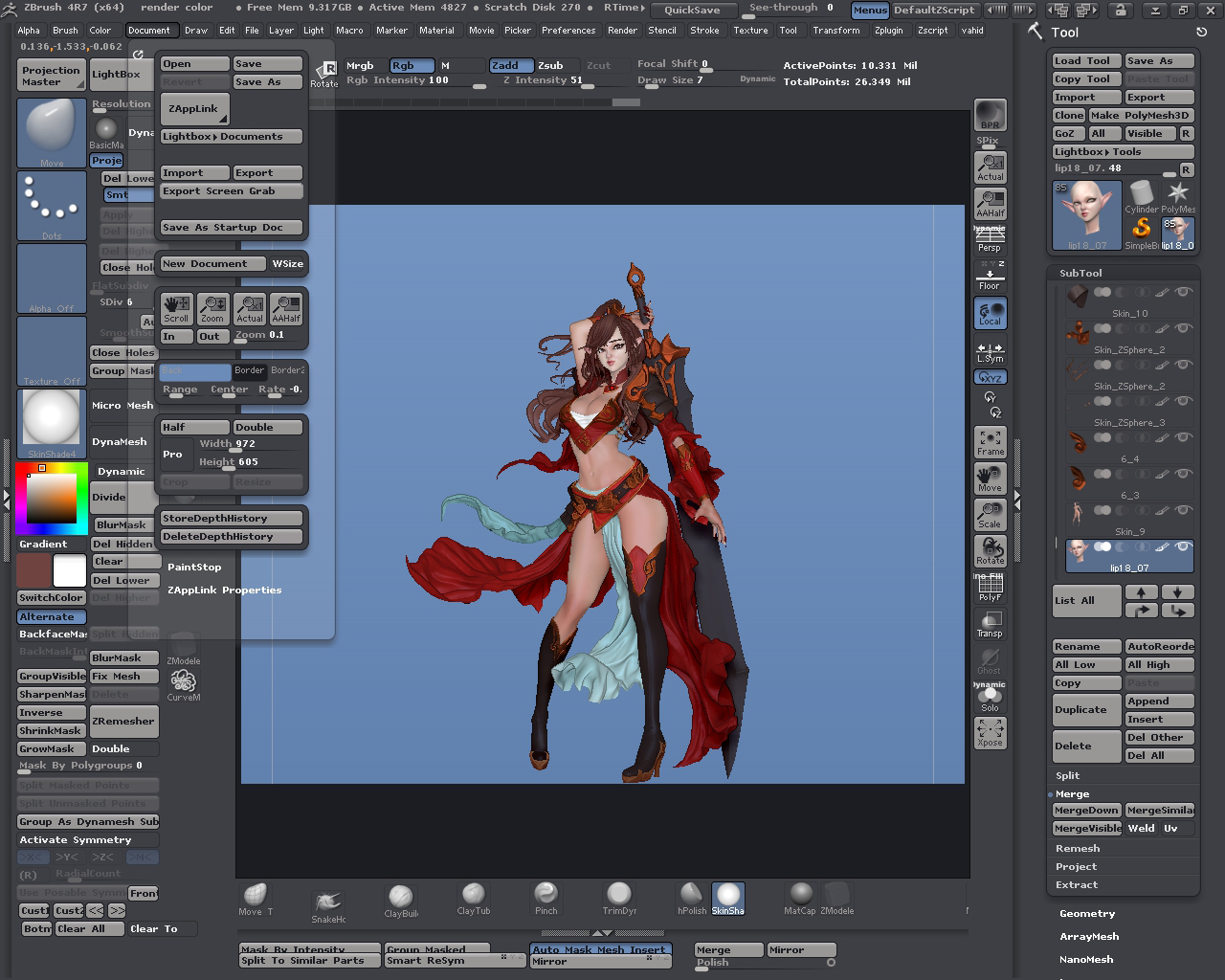
Task: Click the StoreDepthHistory button
Action: coord(231,519)
